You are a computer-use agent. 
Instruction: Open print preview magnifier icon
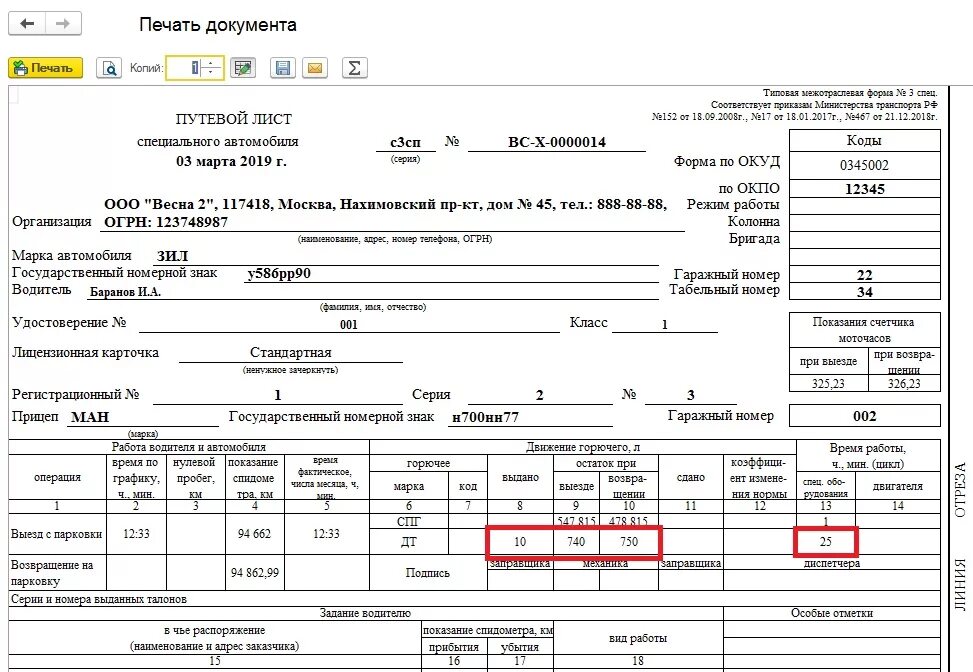click(x=109, y=68)
